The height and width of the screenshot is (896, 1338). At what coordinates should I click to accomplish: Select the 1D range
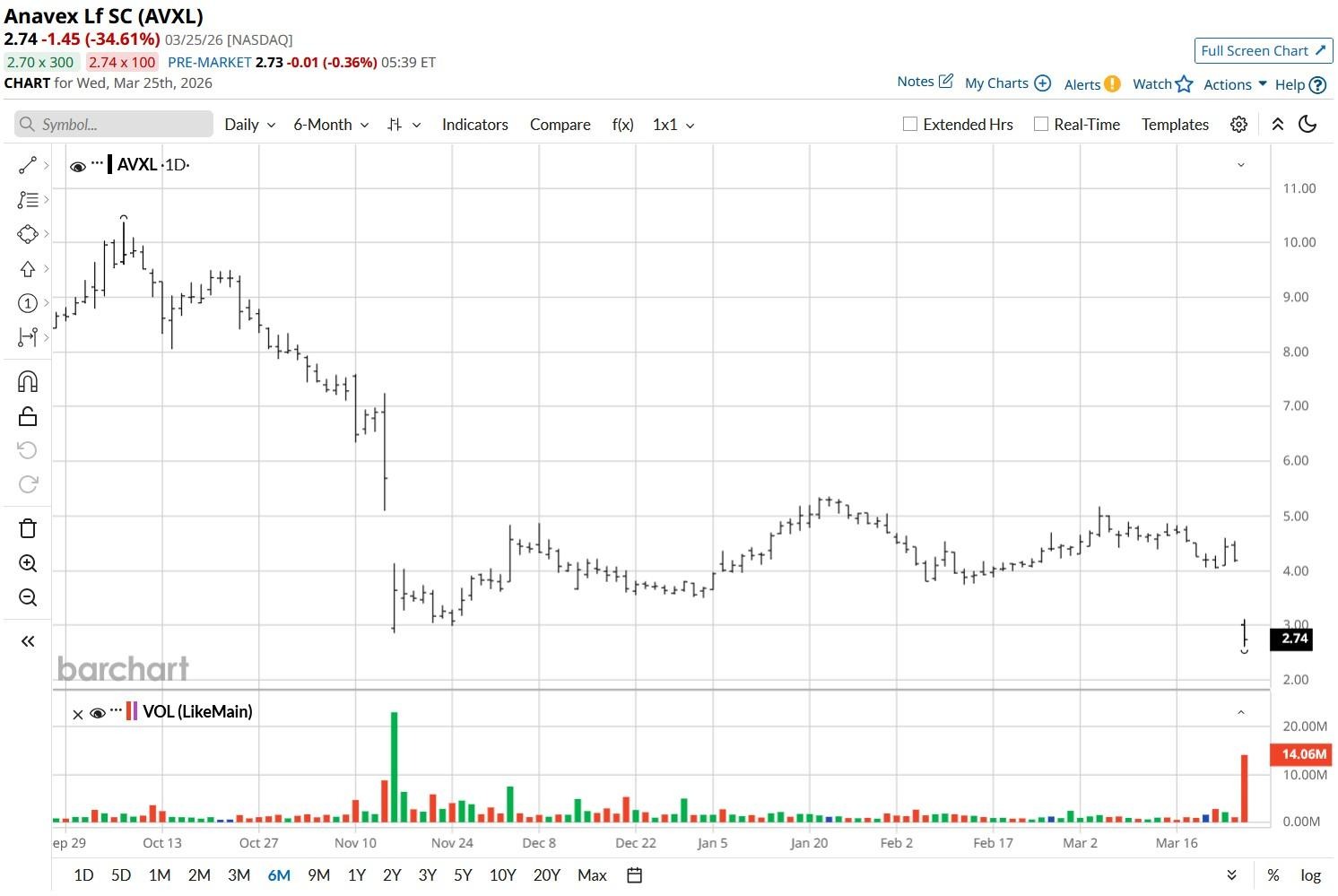pyautogui.click(x=83, y=875)
